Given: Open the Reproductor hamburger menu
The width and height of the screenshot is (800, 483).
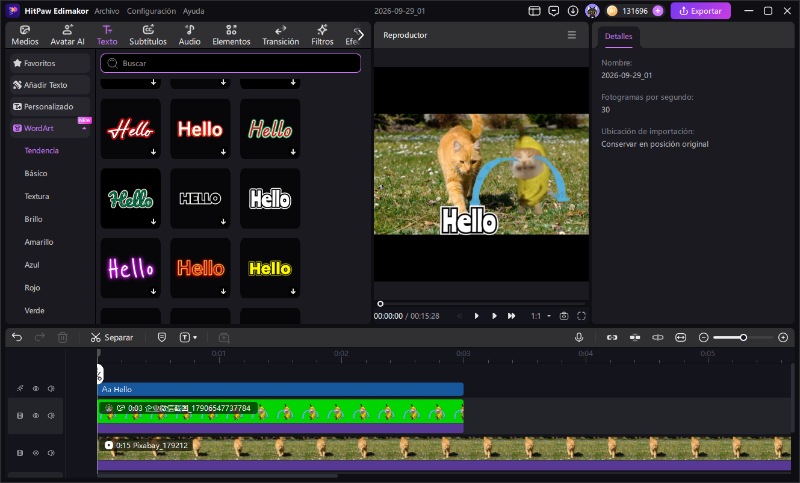Looking at the screenshot, I should coord(572,35).
